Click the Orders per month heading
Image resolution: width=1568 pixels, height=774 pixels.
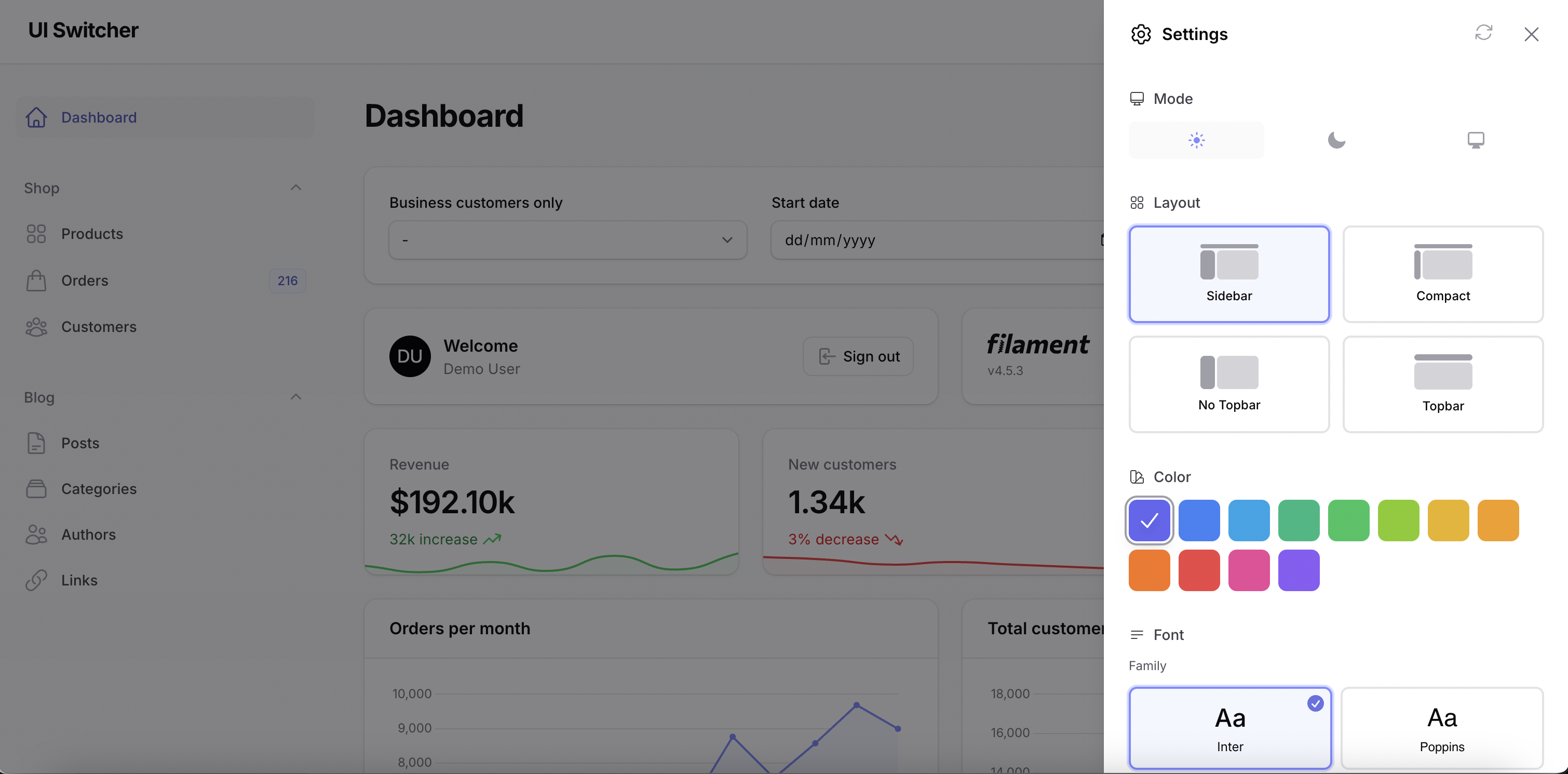459,629
